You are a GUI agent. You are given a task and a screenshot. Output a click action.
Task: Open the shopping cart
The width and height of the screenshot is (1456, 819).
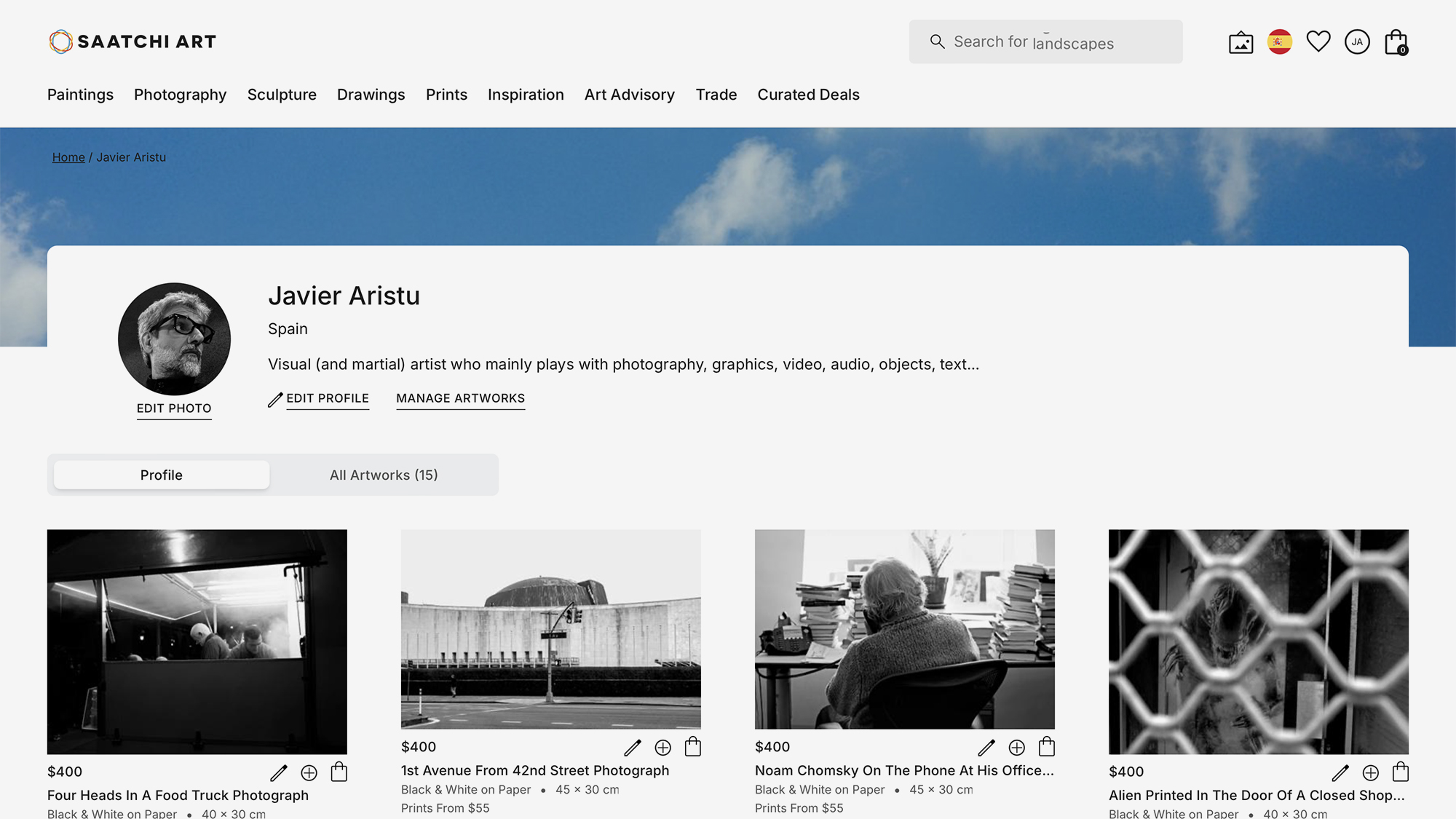pyautogui.click(x=1396, y=41)
